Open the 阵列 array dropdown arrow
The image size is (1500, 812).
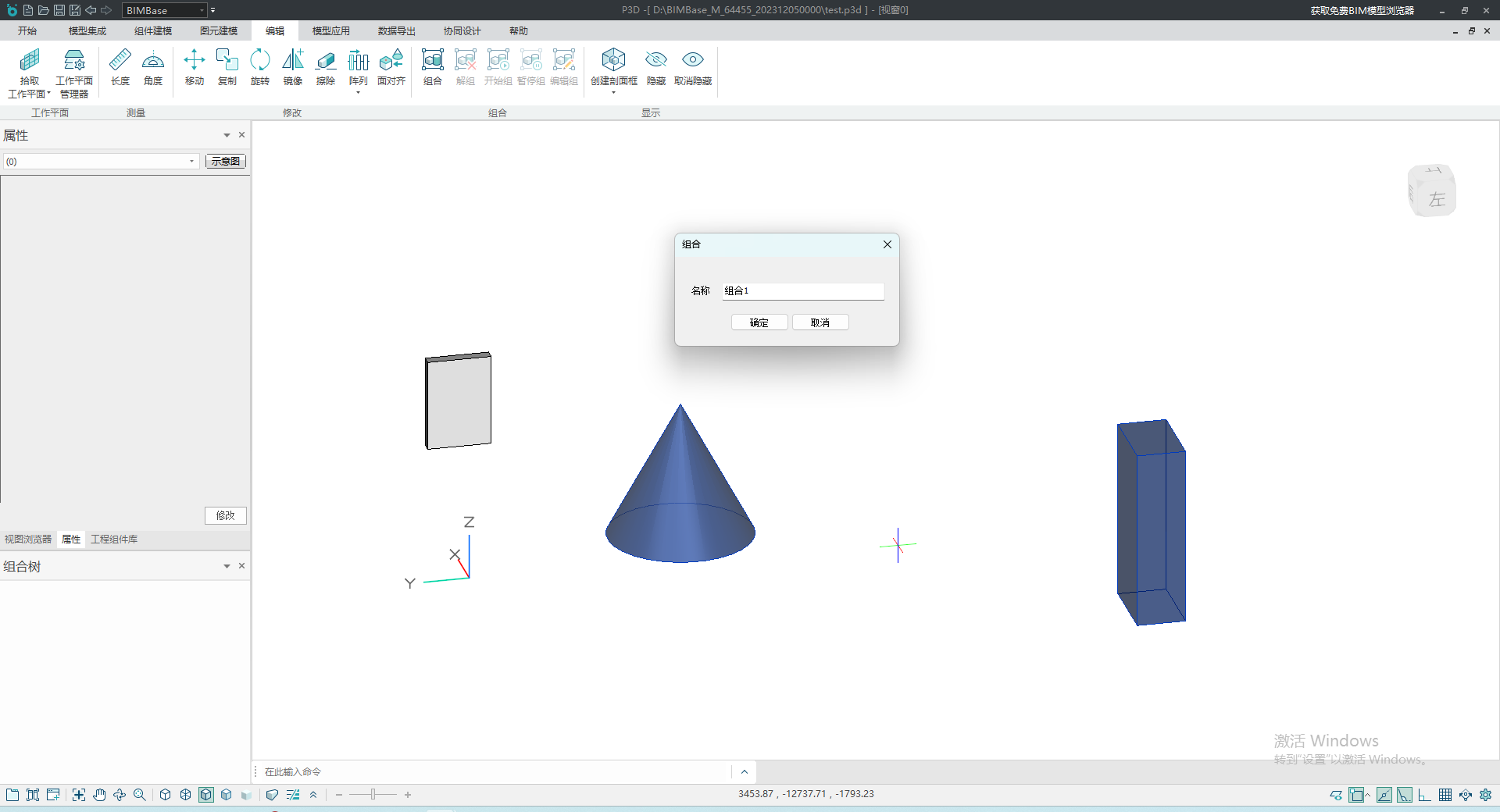pos(359,93)
